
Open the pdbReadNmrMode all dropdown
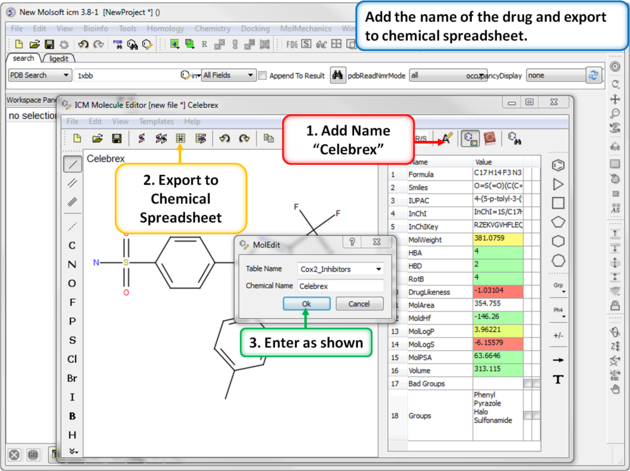pyautogui.click(x=448, y=75)
